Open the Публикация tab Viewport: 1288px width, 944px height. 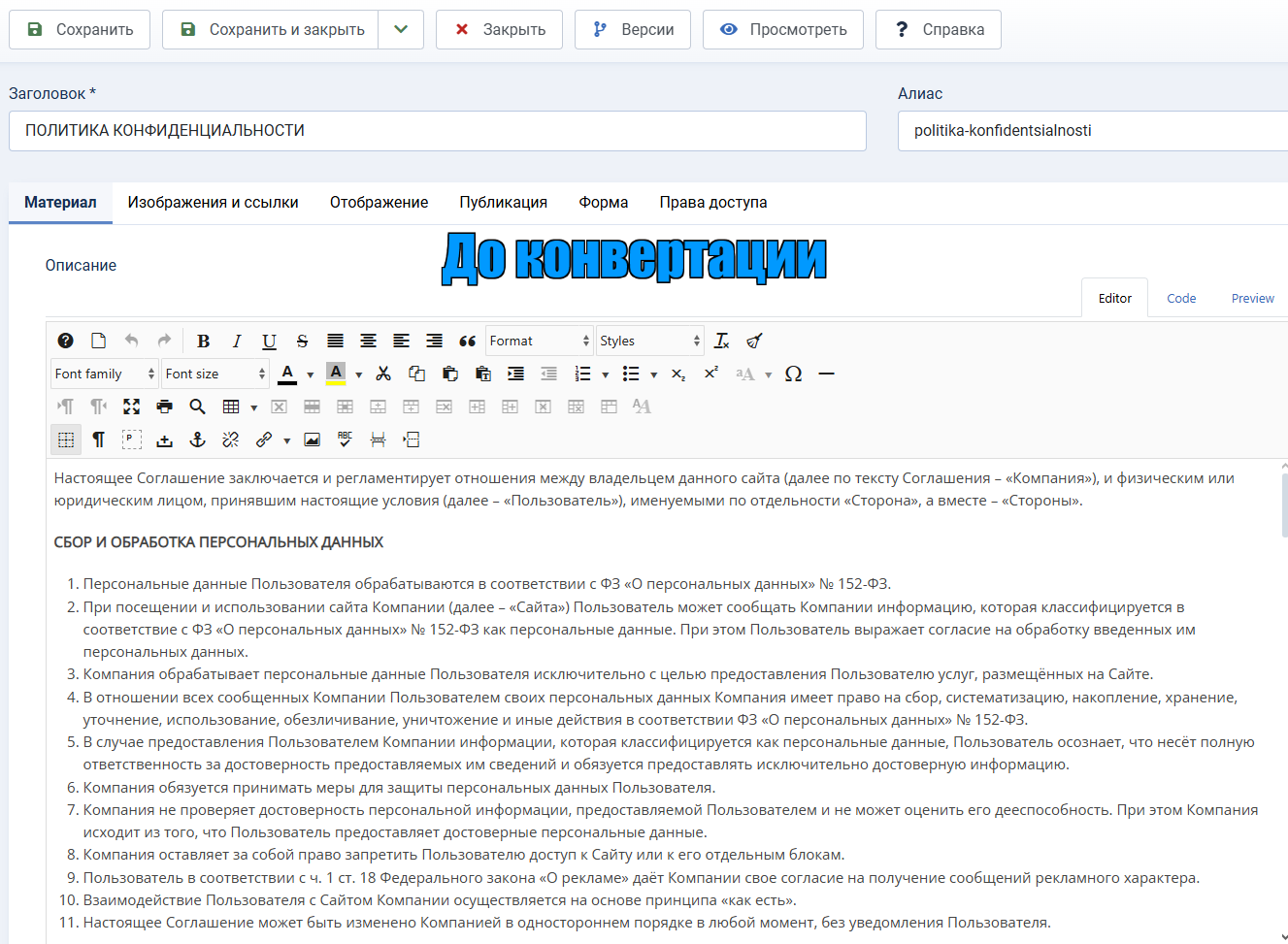point(504,202)
